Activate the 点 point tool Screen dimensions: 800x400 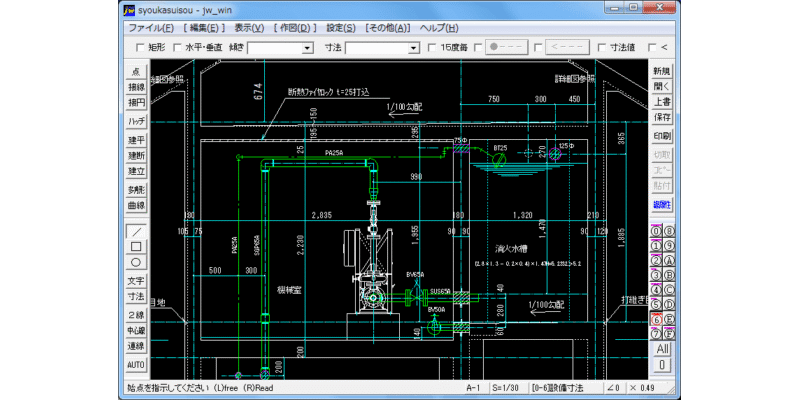tap(136, 72)
